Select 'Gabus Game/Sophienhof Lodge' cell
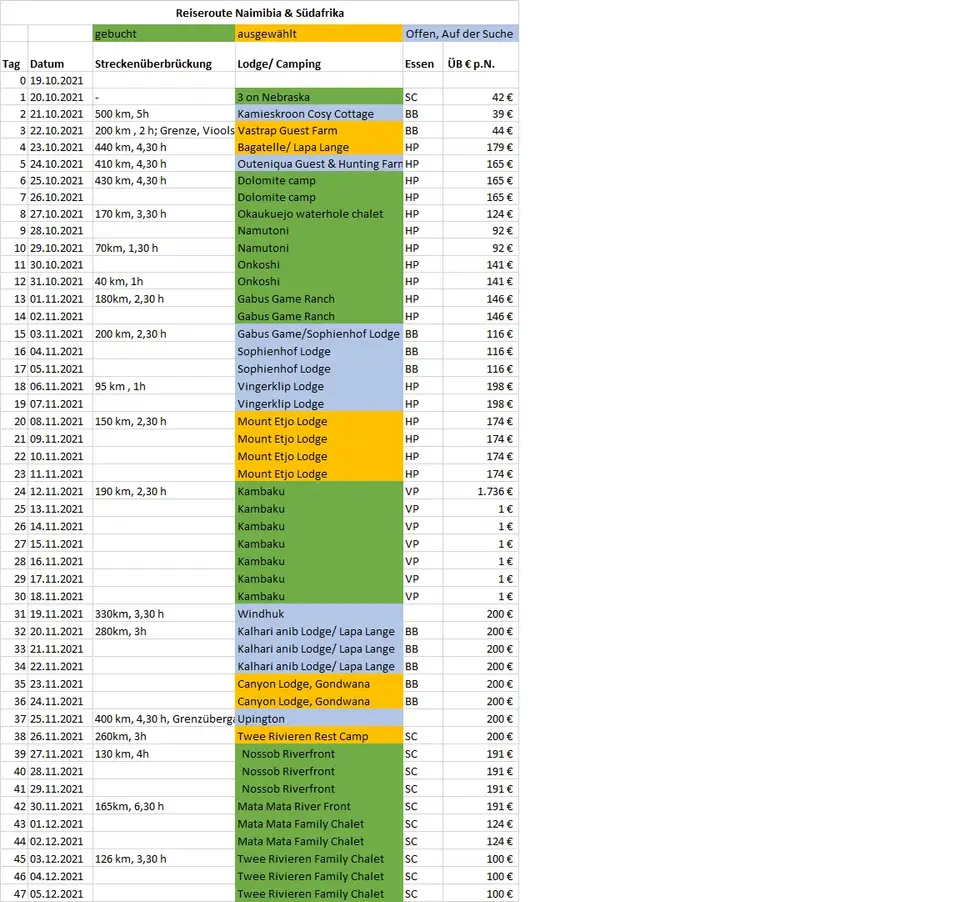The width and height of the screenshot is (960, 902). tap(319, 334)
